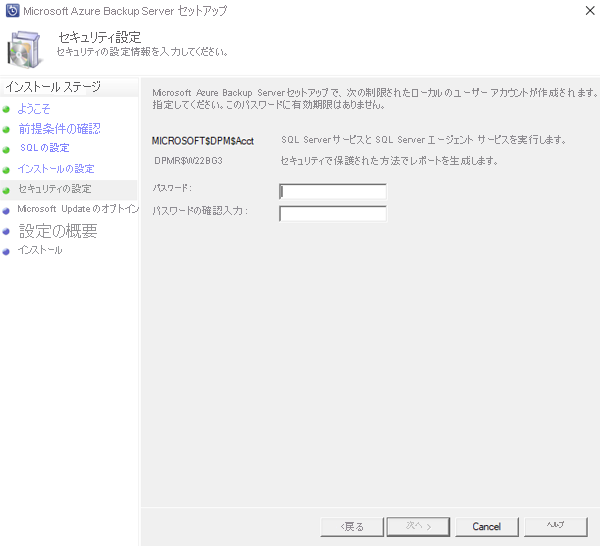
Task: Click the セキュリティ設定 page heading
Action: click(x=99, y=37)
